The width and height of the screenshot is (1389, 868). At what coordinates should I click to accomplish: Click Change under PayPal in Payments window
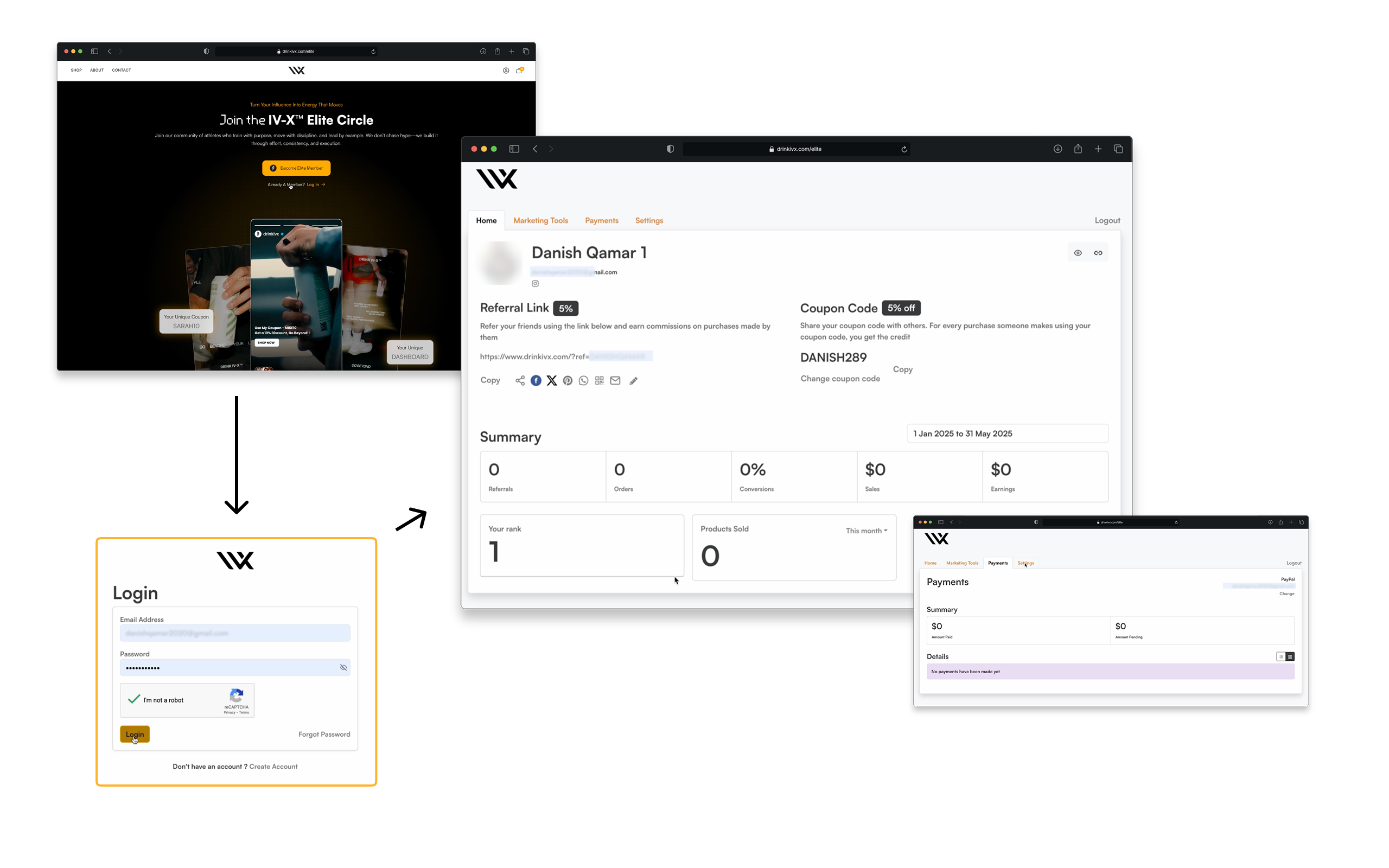1286,594
